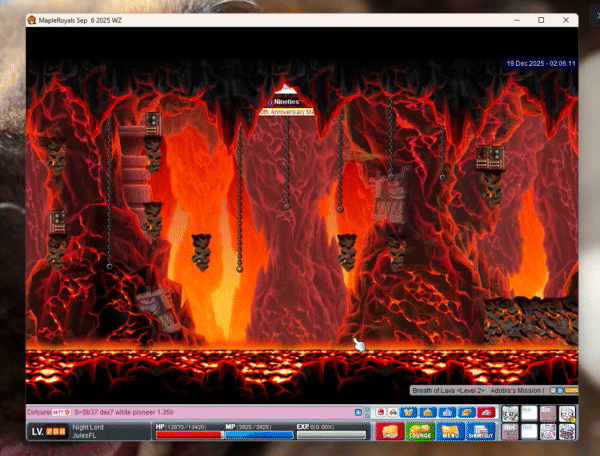Click the blue chat target icon in chat bar

tap(359, 412)
